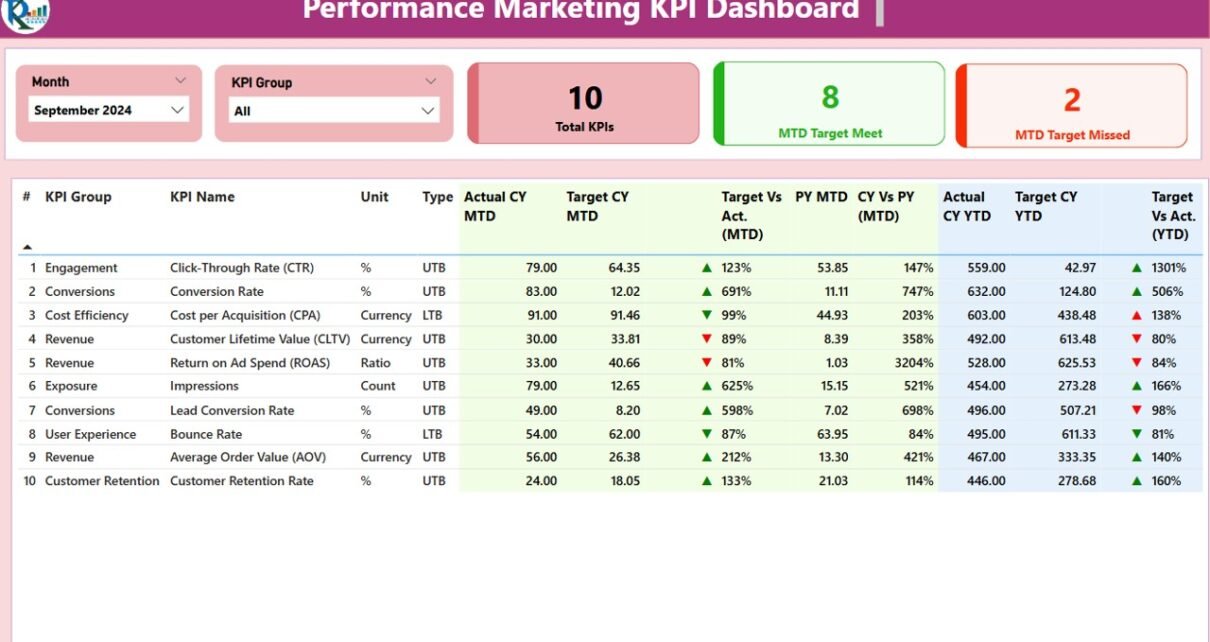The height and width of the screenshot is (642, 1210).
Task: Select the MTD Target Missed card
Action: pos(1072,106)
